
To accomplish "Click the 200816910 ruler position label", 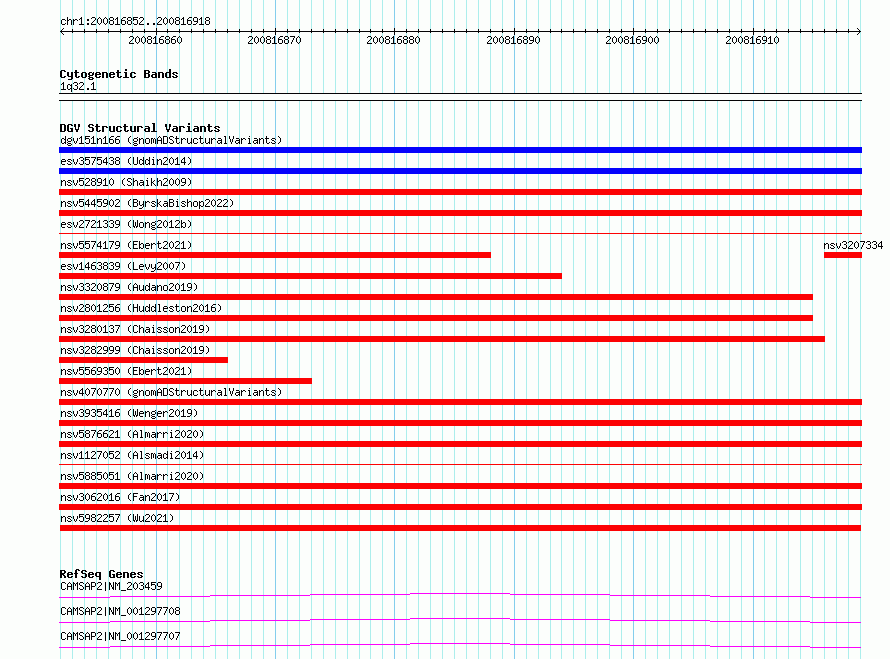I will pos(752,40).
